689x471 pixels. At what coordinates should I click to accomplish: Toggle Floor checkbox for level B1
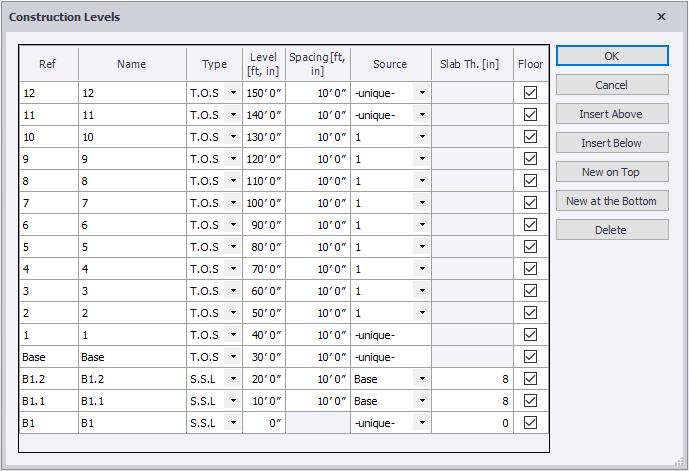pyautogui.click(x=530, y=423)
